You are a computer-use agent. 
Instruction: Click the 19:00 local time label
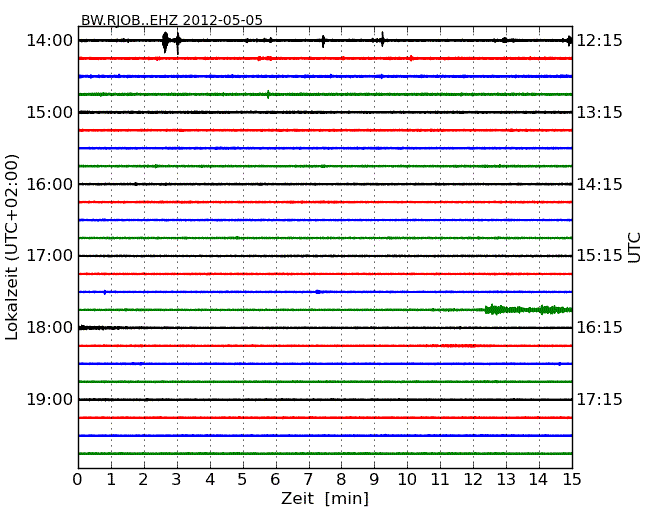(49, 399)
